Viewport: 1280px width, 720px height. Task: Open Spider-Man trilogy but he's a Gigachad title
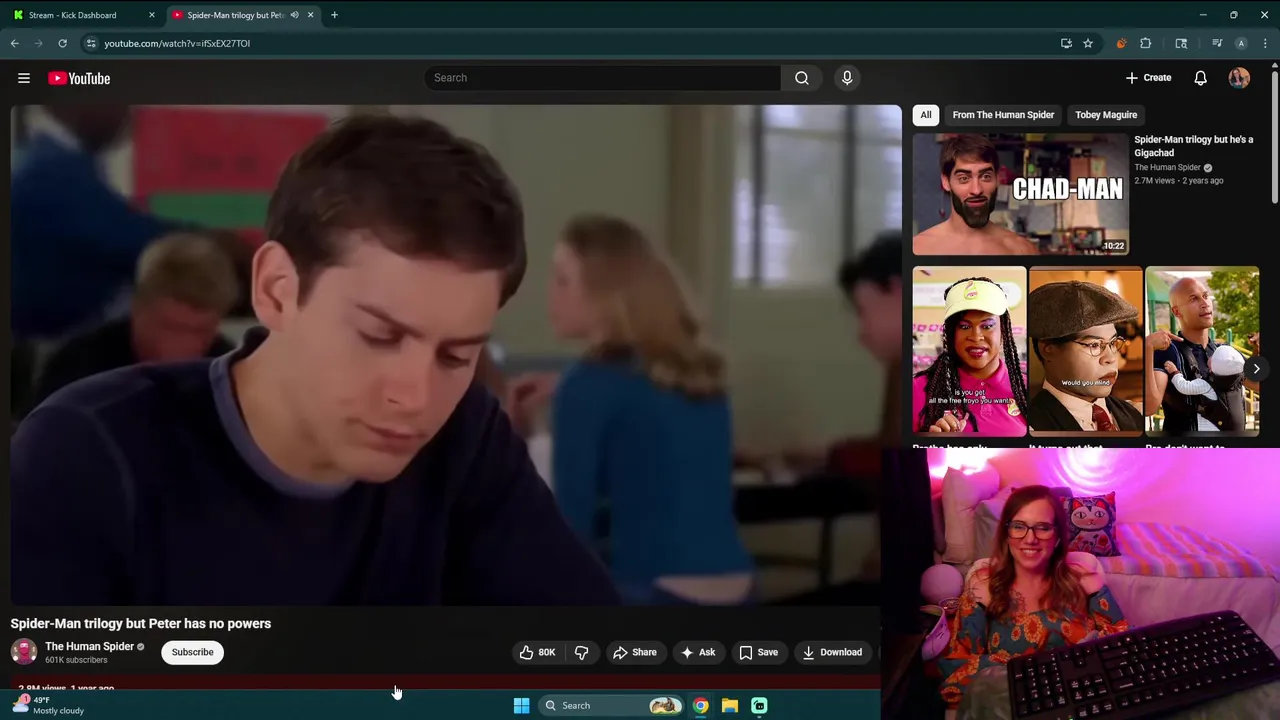point(1193,146)
